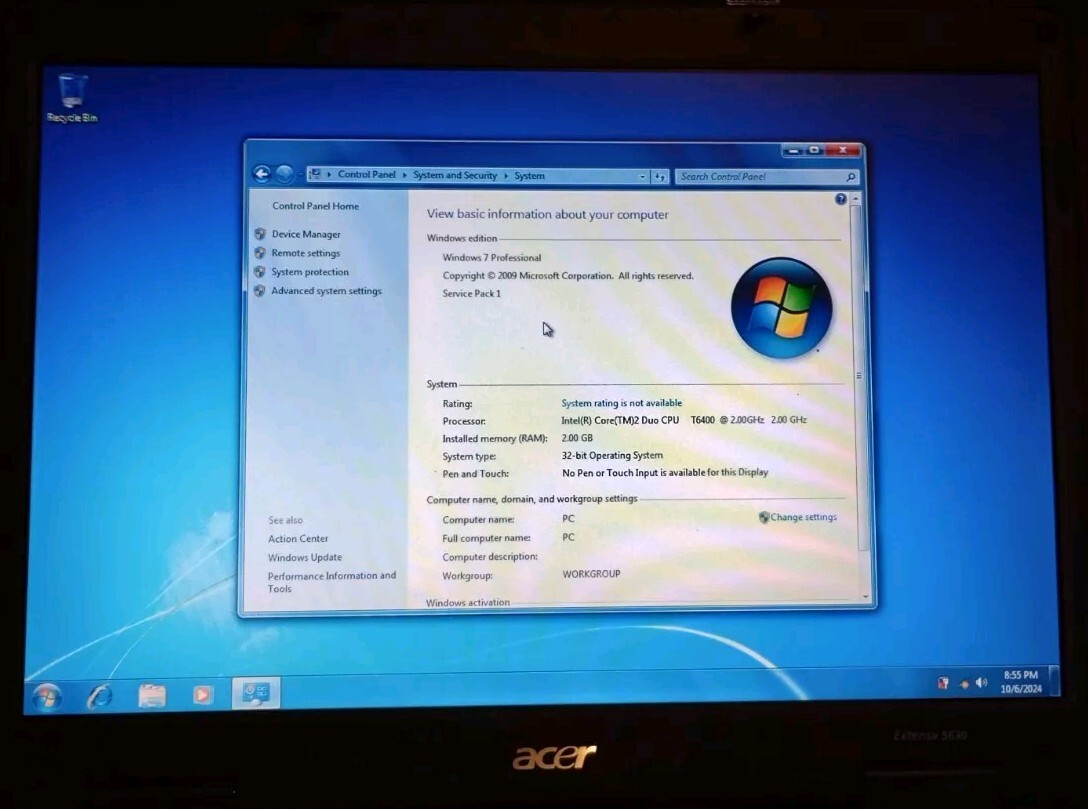Open Advanced system settings
This screenshot has height=809, width=1088.
pyautogui.click(x=326, y=291)
